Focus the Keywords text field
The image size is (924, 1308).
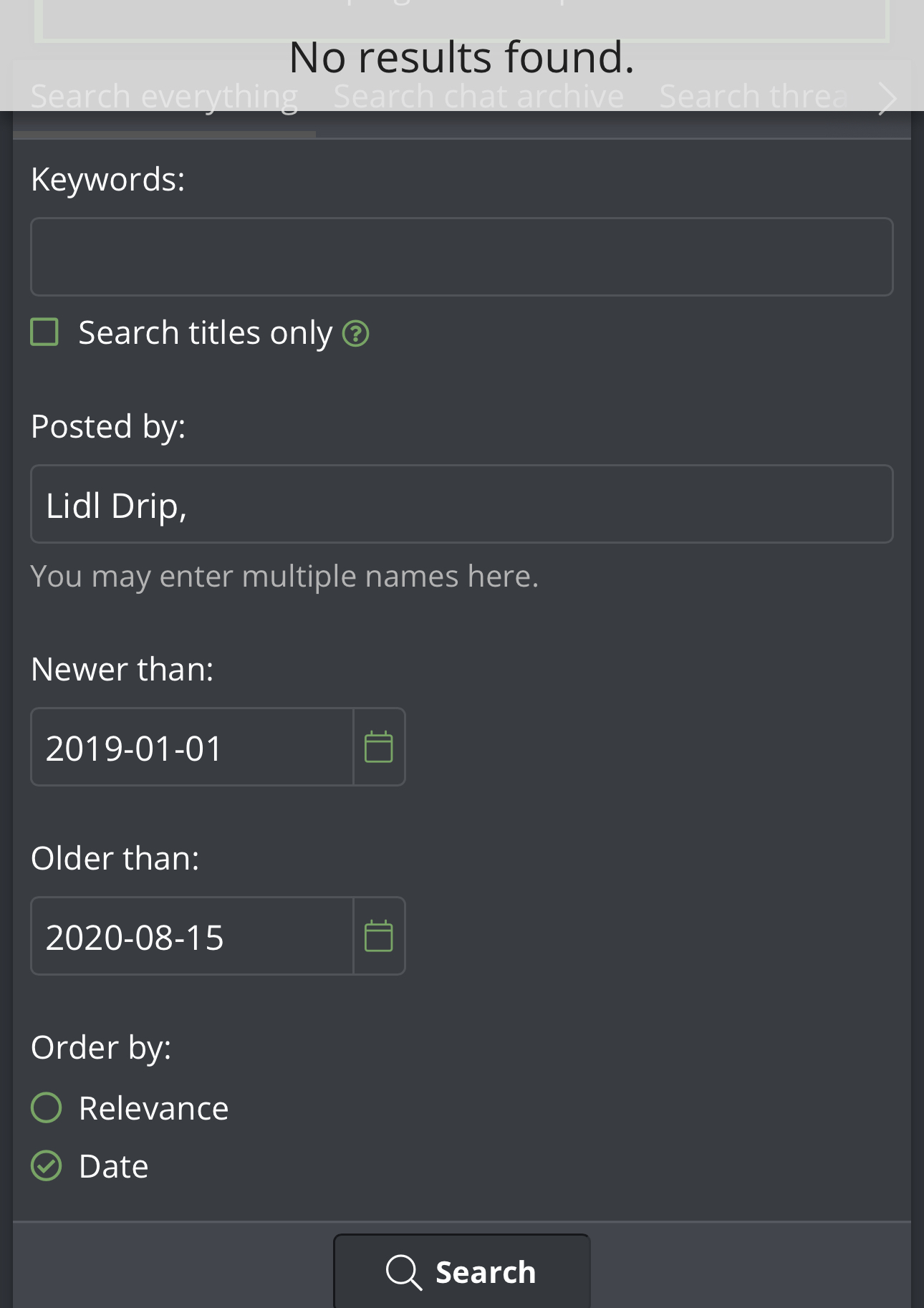tap(461, 256)
